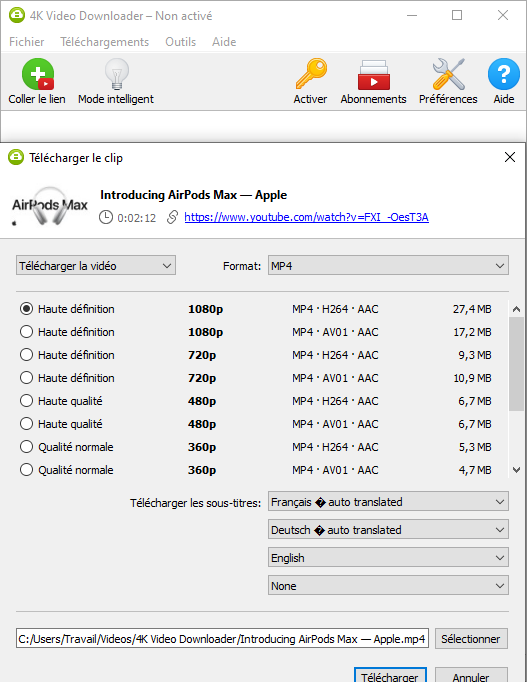Click the Télécharger button

390,675
